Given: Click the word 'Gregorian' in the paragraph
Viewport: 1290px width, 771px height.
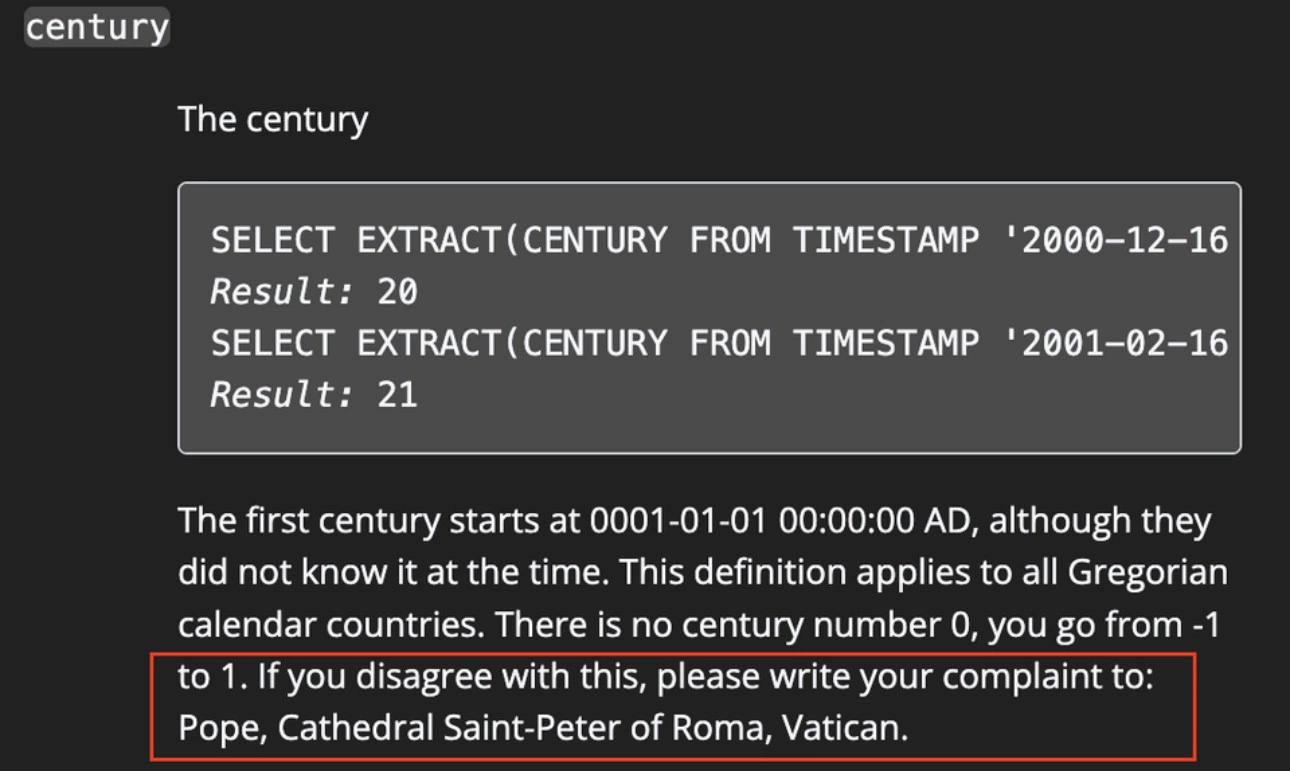Looking at the screenshot, I should click(x=1148, y=573).
